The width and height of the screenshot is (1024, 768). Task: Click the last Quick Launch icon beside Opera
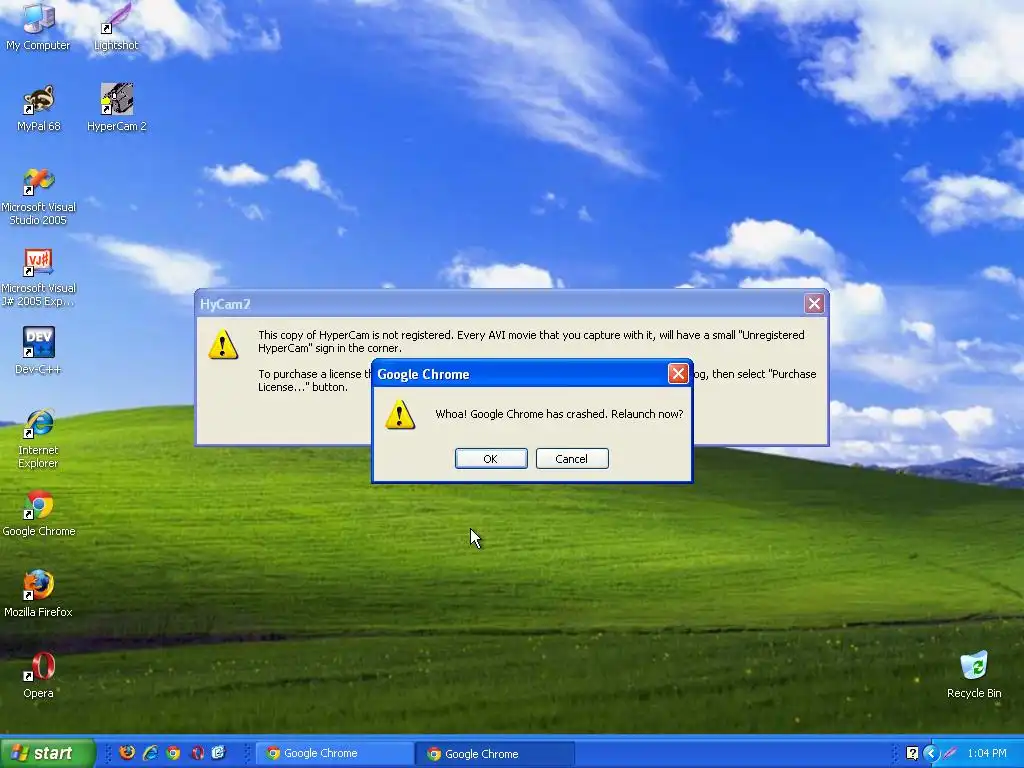tap(219, 753)
